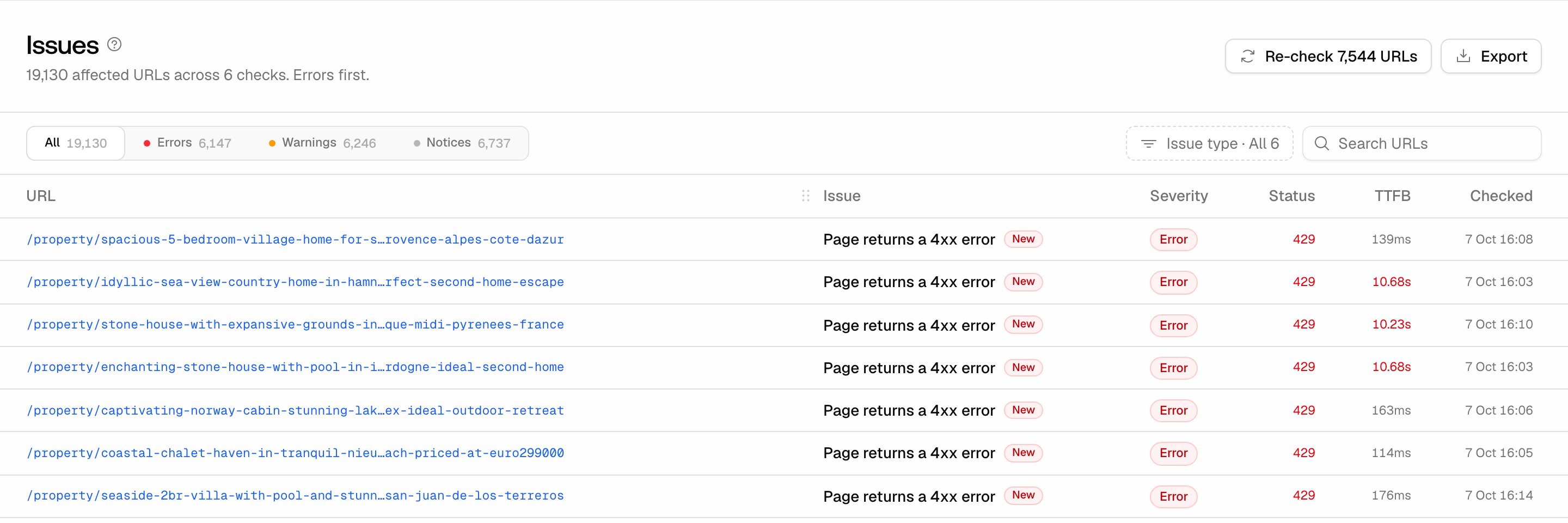Open the stone-house-with-expansive-grounds URL

[295, 325]
